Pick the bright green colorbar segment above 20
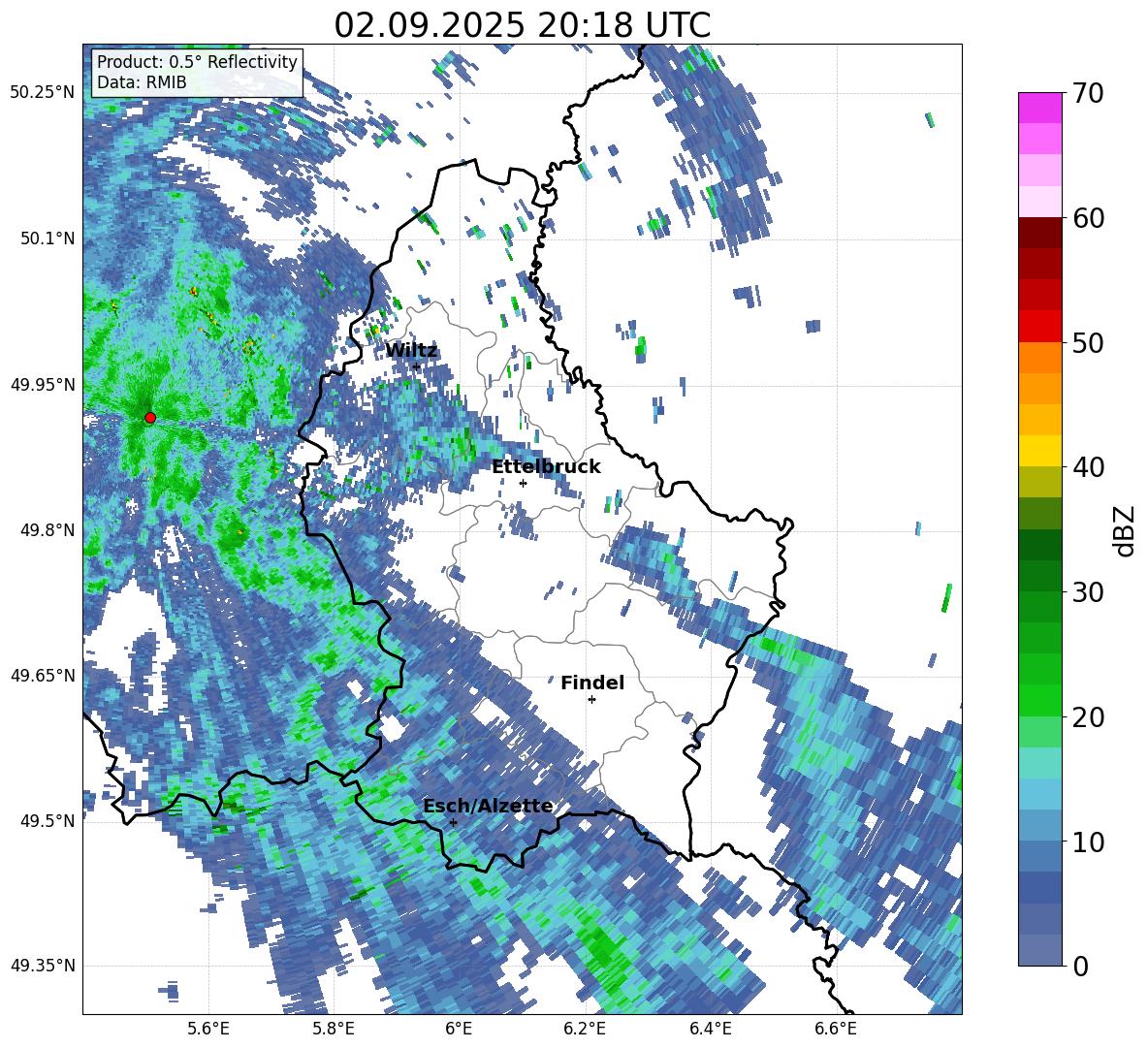The width and height of the screenshot is (1148, 1048). coord(1039,700)
